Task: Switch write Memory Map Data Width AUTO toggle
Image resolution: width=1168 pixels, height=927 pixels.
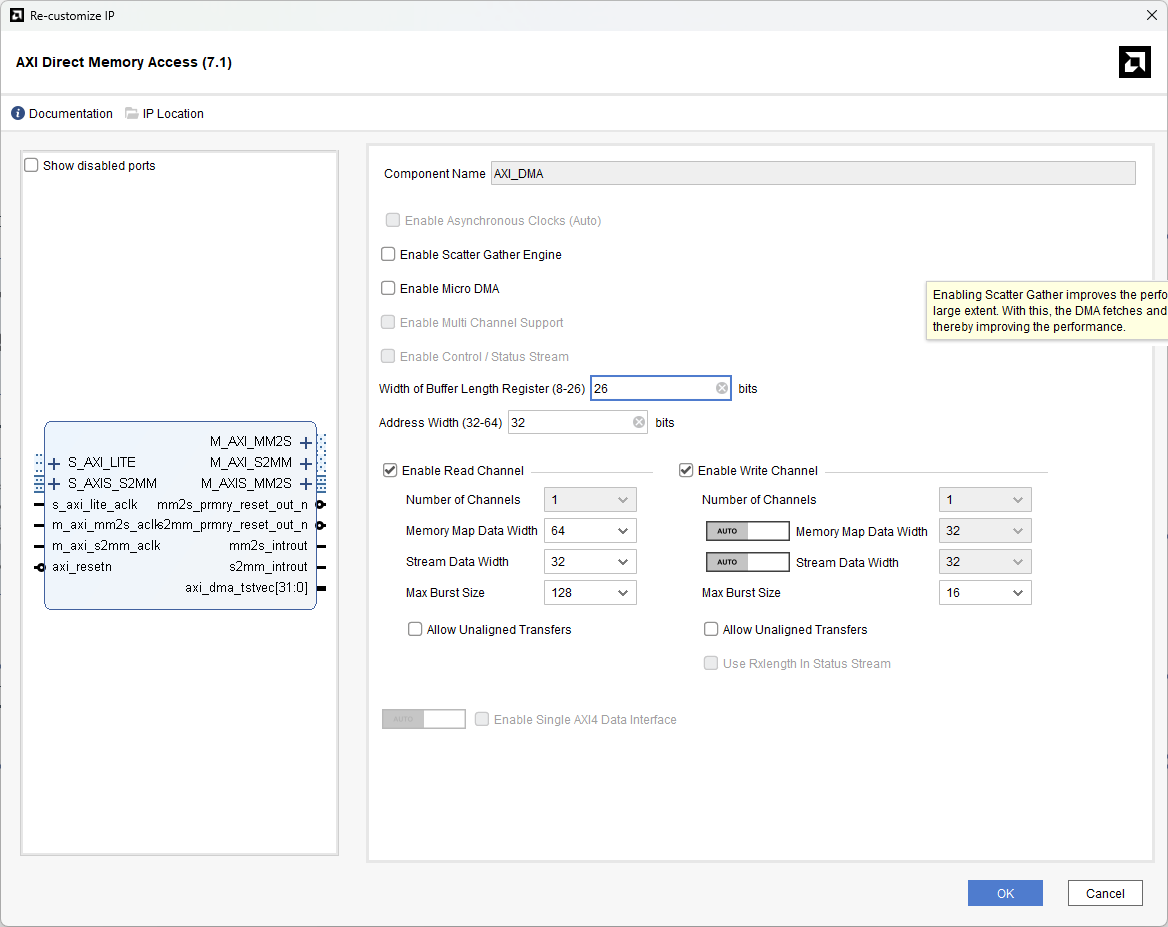Action: pos(747,531)
